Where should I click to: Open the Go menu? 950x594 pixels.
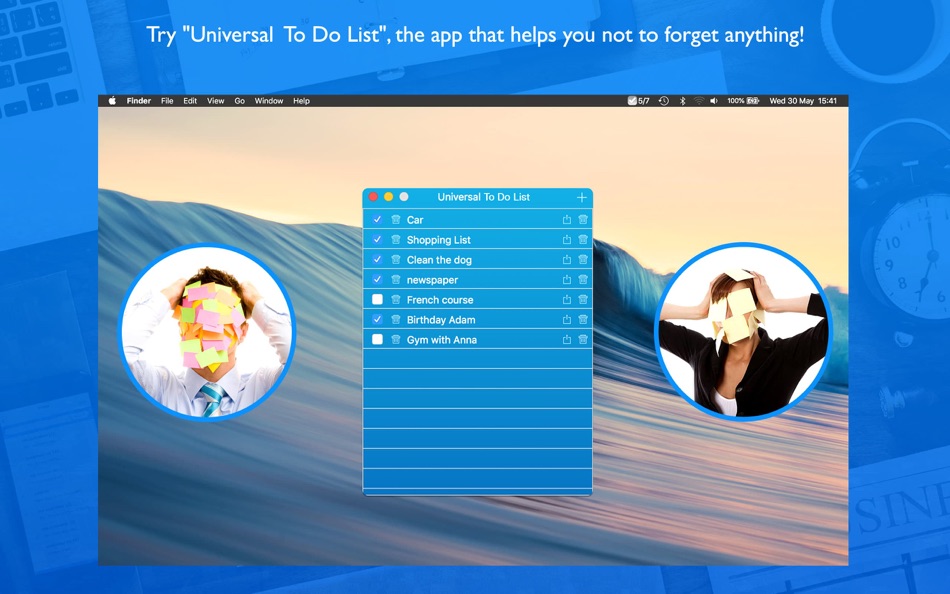(x=240, y=101)
